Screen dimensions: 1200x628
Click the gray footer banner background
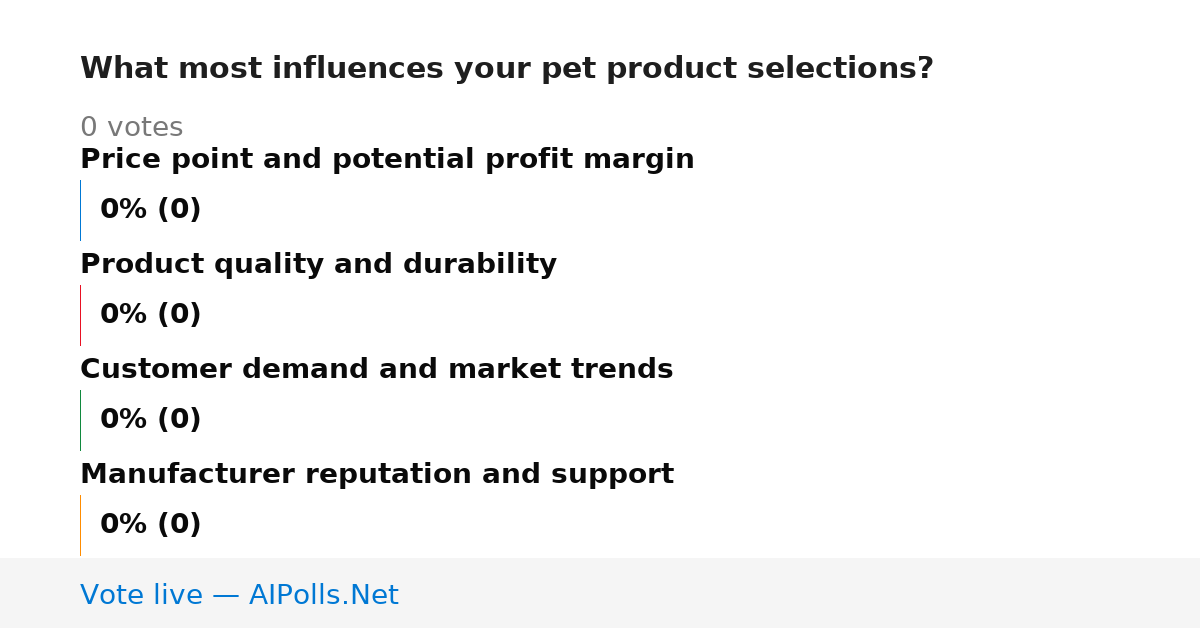point(800,593)
